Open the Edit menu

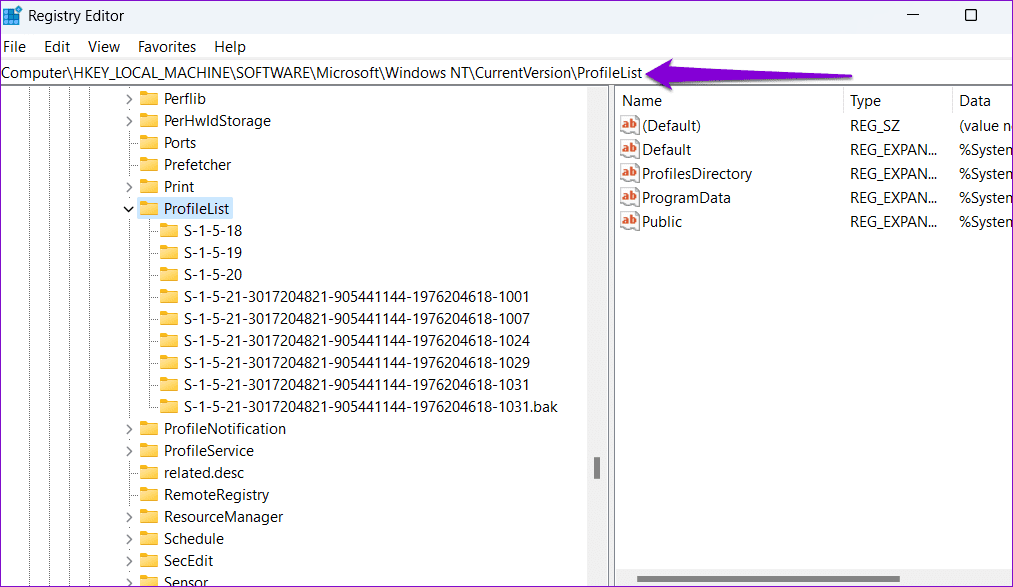point(57,46)
